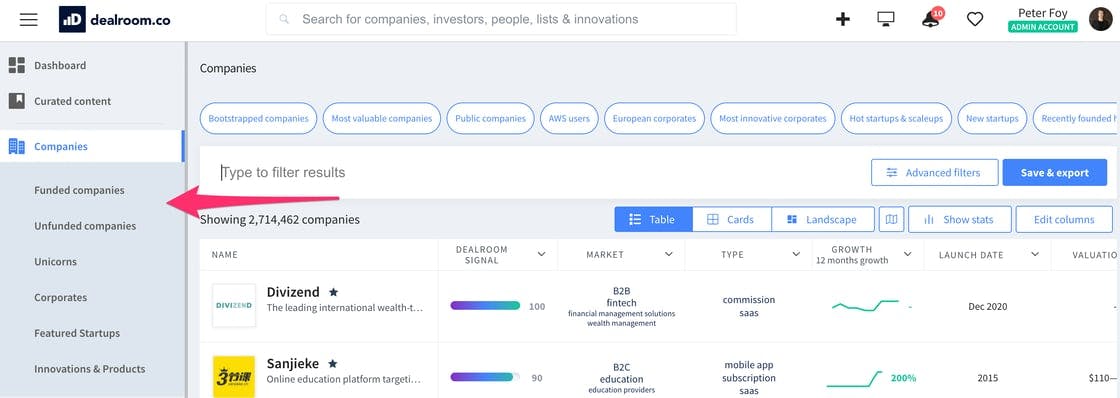Open the heart favorites icon
This screenshot has width=1120, height=398.
pos(975,19)
